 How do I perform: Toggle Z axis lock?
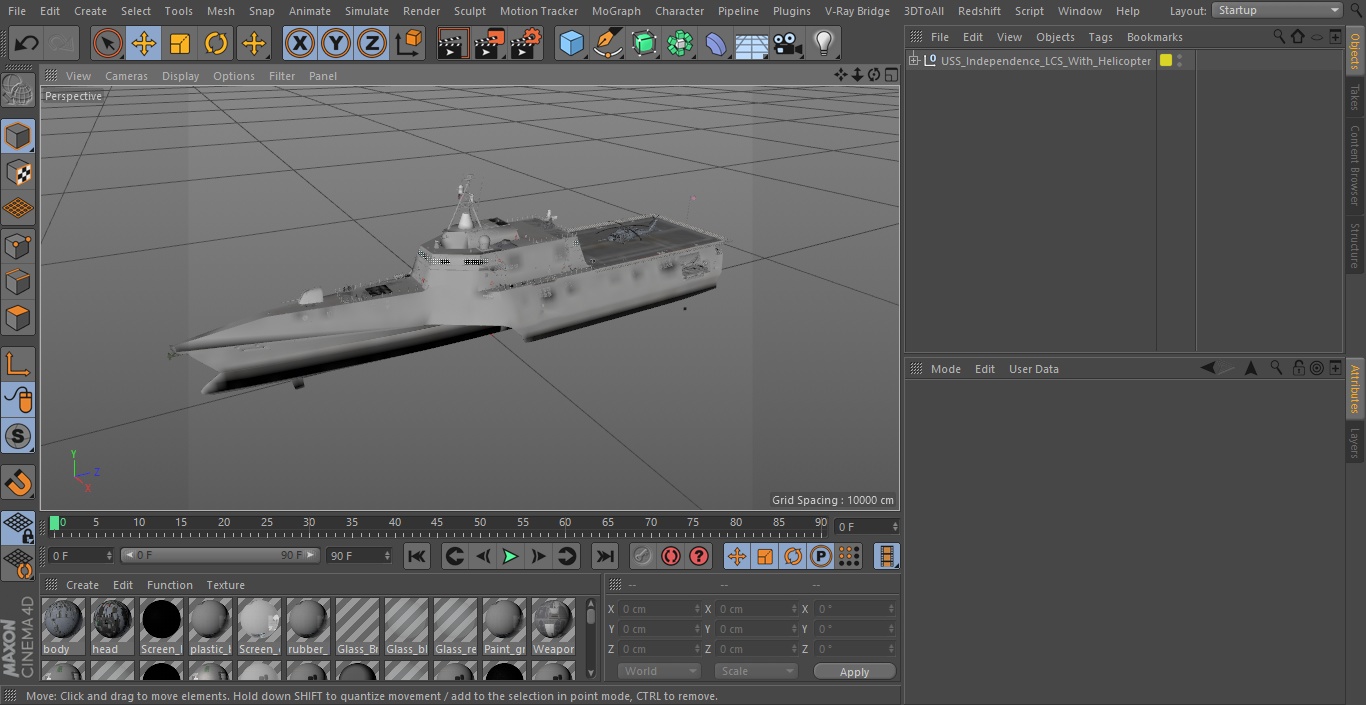point(372,43)
